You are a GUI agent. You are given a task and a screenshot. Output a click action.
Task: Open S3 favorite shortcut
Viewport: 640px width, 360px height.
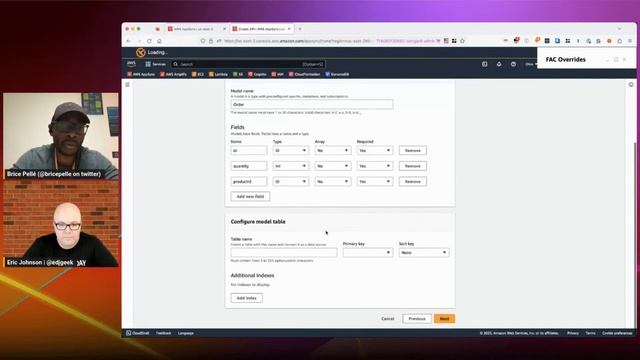pos(238,74)
